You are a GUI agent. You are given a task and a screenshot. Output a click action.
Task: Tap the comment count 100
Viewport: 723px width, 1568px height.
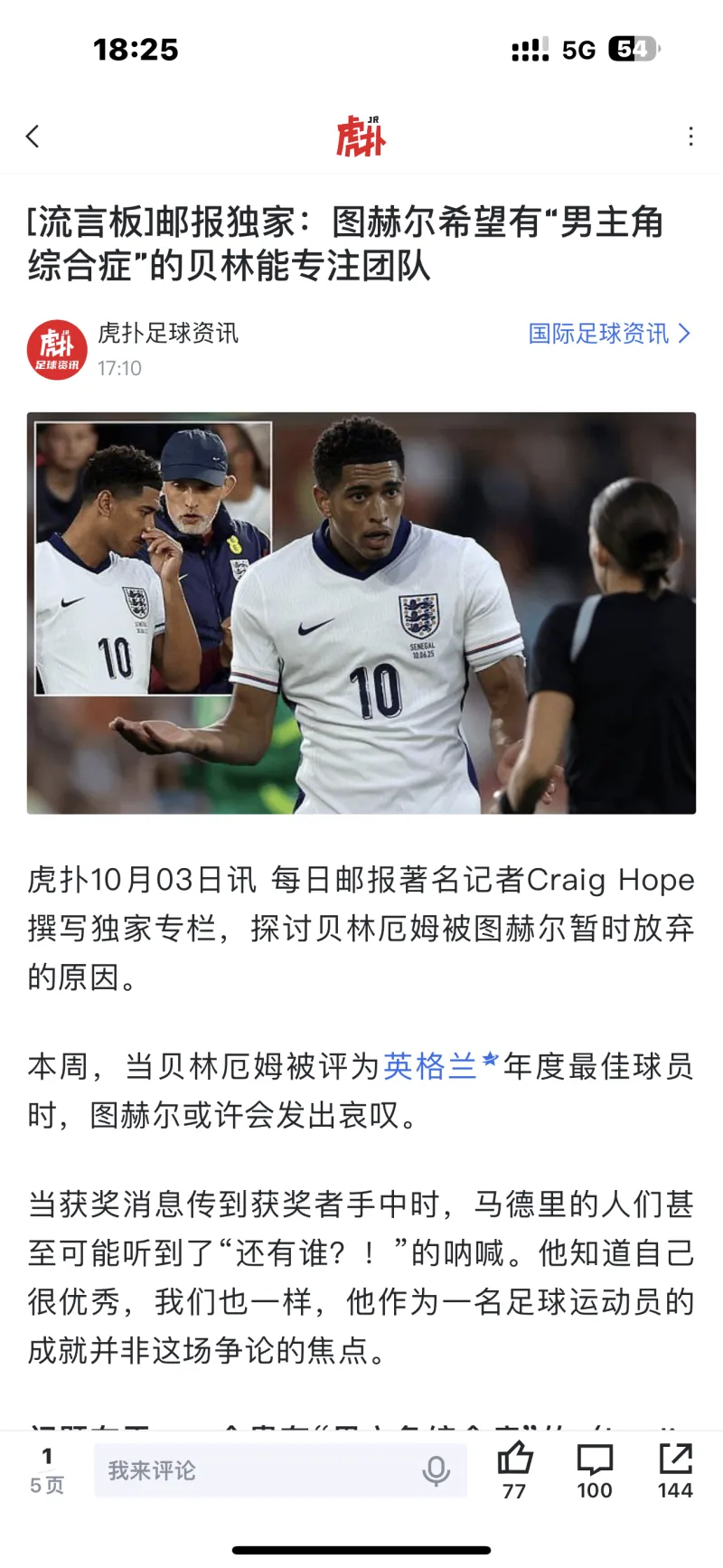[595, 1490]
